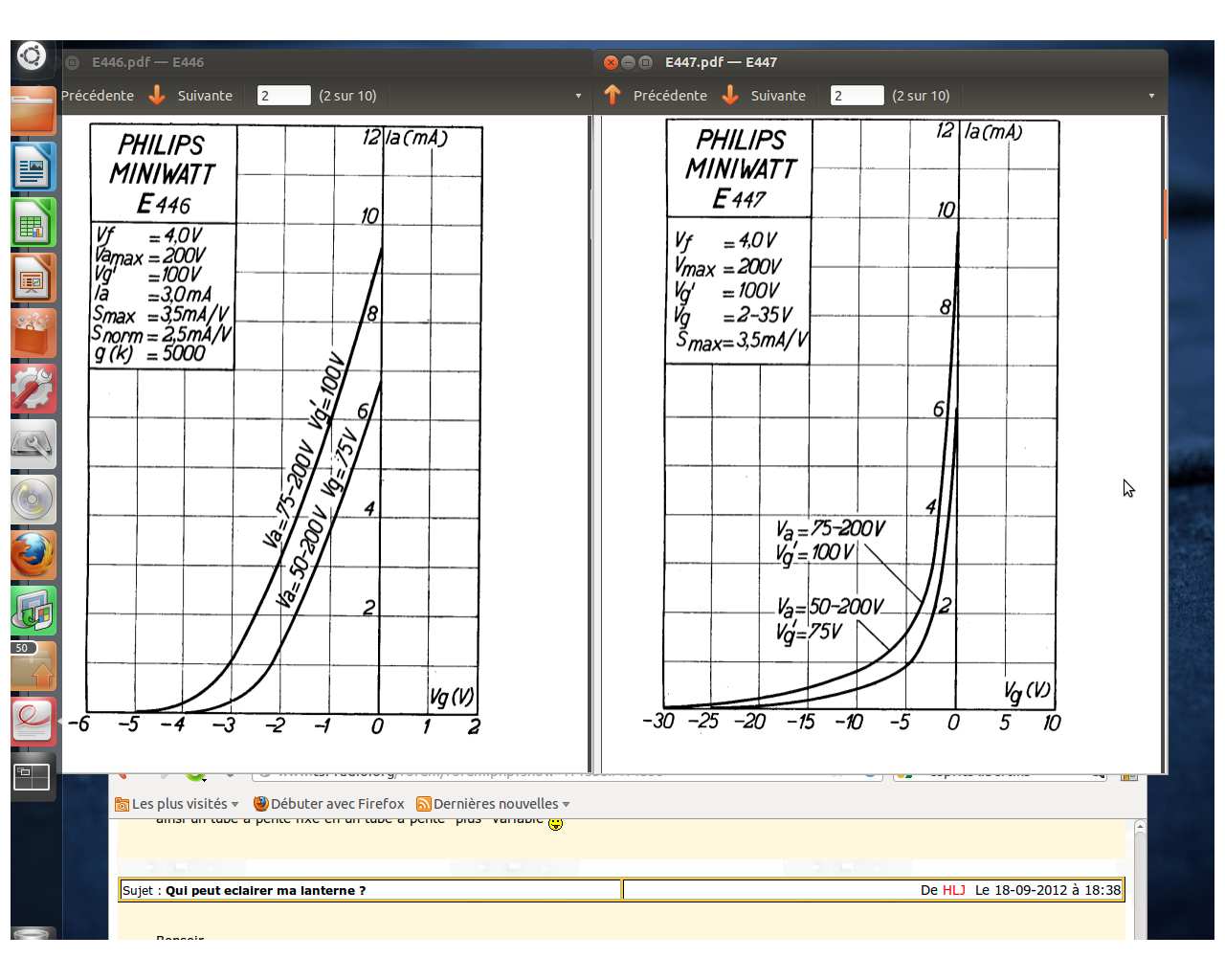Open the Workspace Switcher icon
Image resolution: width=1225 pixels, height=980 pixels.
(x=33, y=777)
